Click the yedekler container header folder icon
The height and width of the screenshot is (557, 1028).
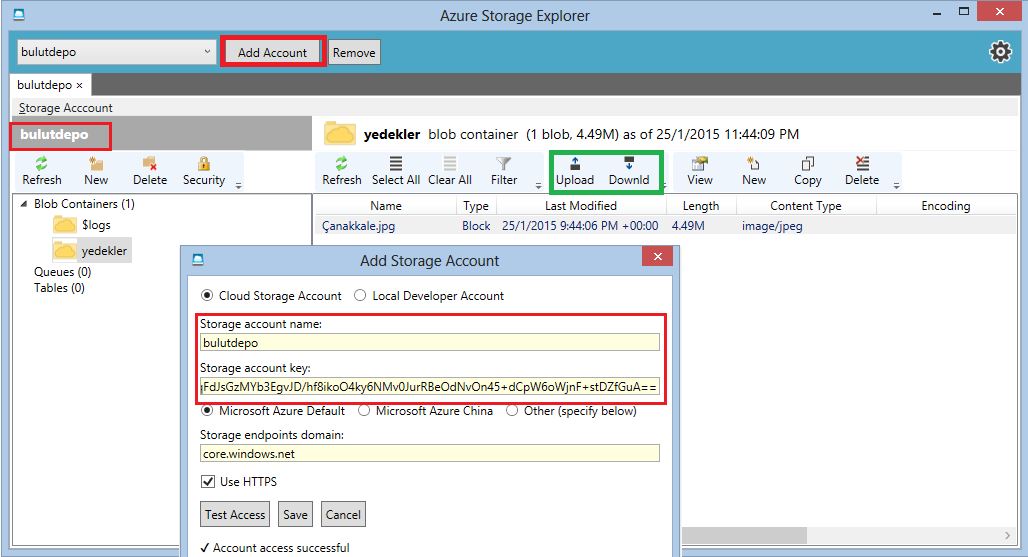pos(340,134)
